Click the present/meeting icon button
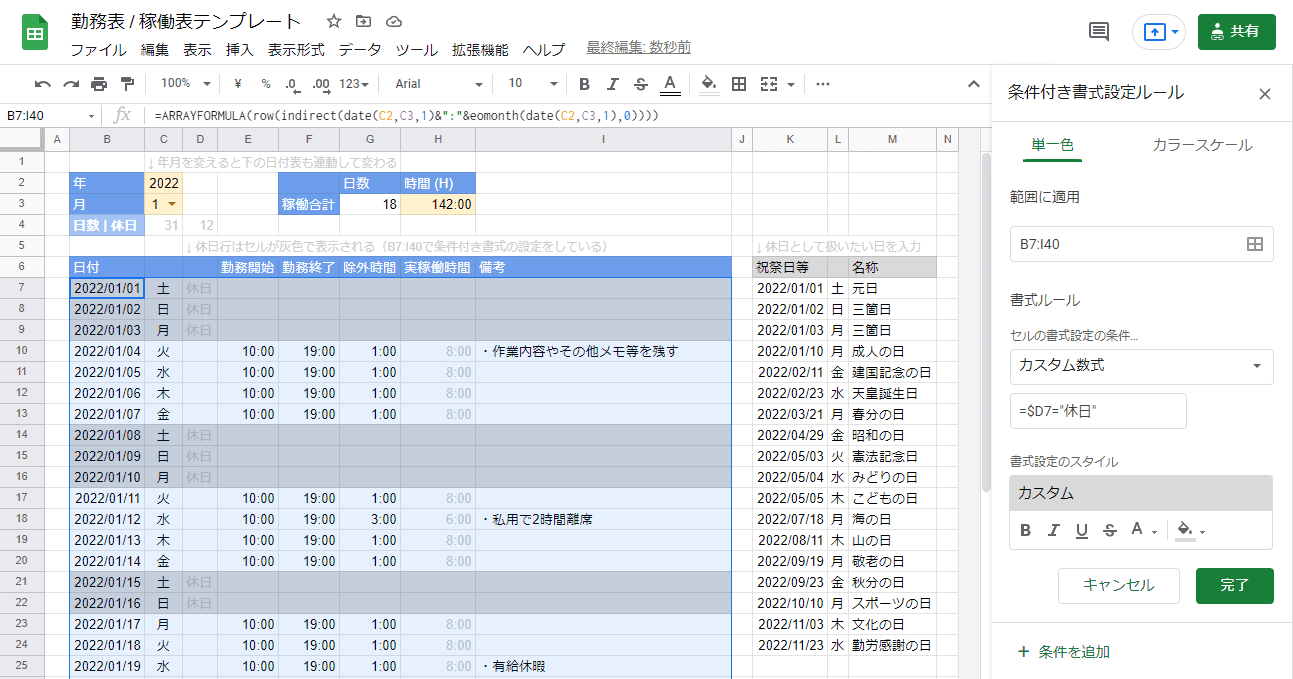 tap(1153, 32)
